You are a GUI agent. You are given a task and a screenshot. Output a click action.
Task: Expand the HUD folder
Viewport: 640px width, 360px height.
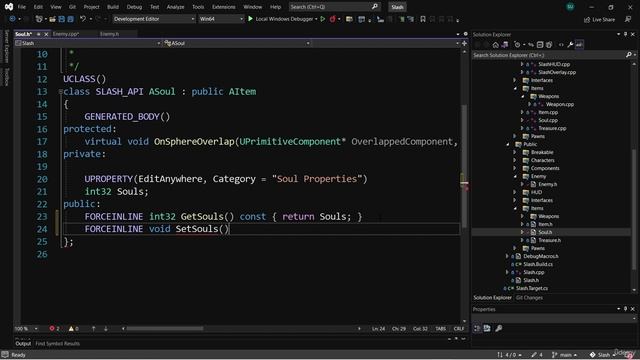[x=515, y=192]
